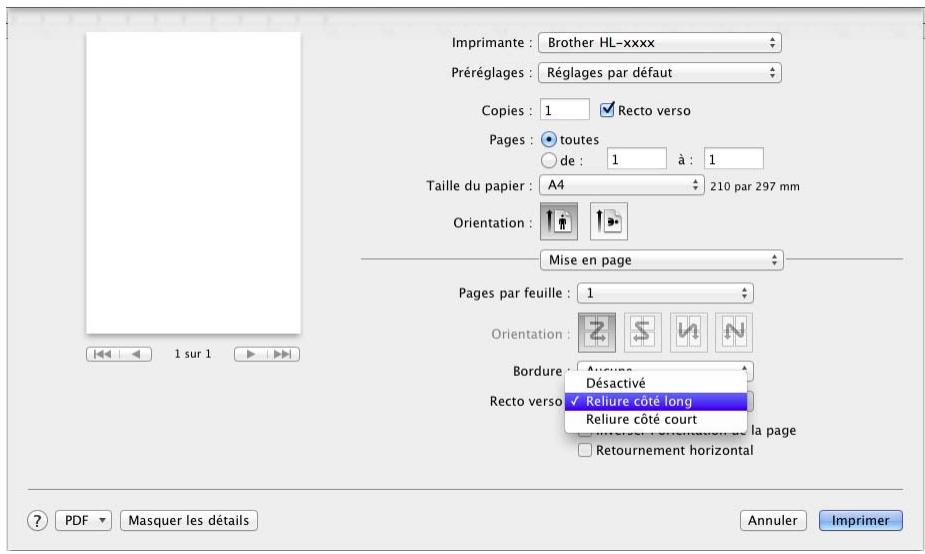Select the 'de' page range radio button
The width and height of the screenshot is (925, 554).
click(549, 160)
